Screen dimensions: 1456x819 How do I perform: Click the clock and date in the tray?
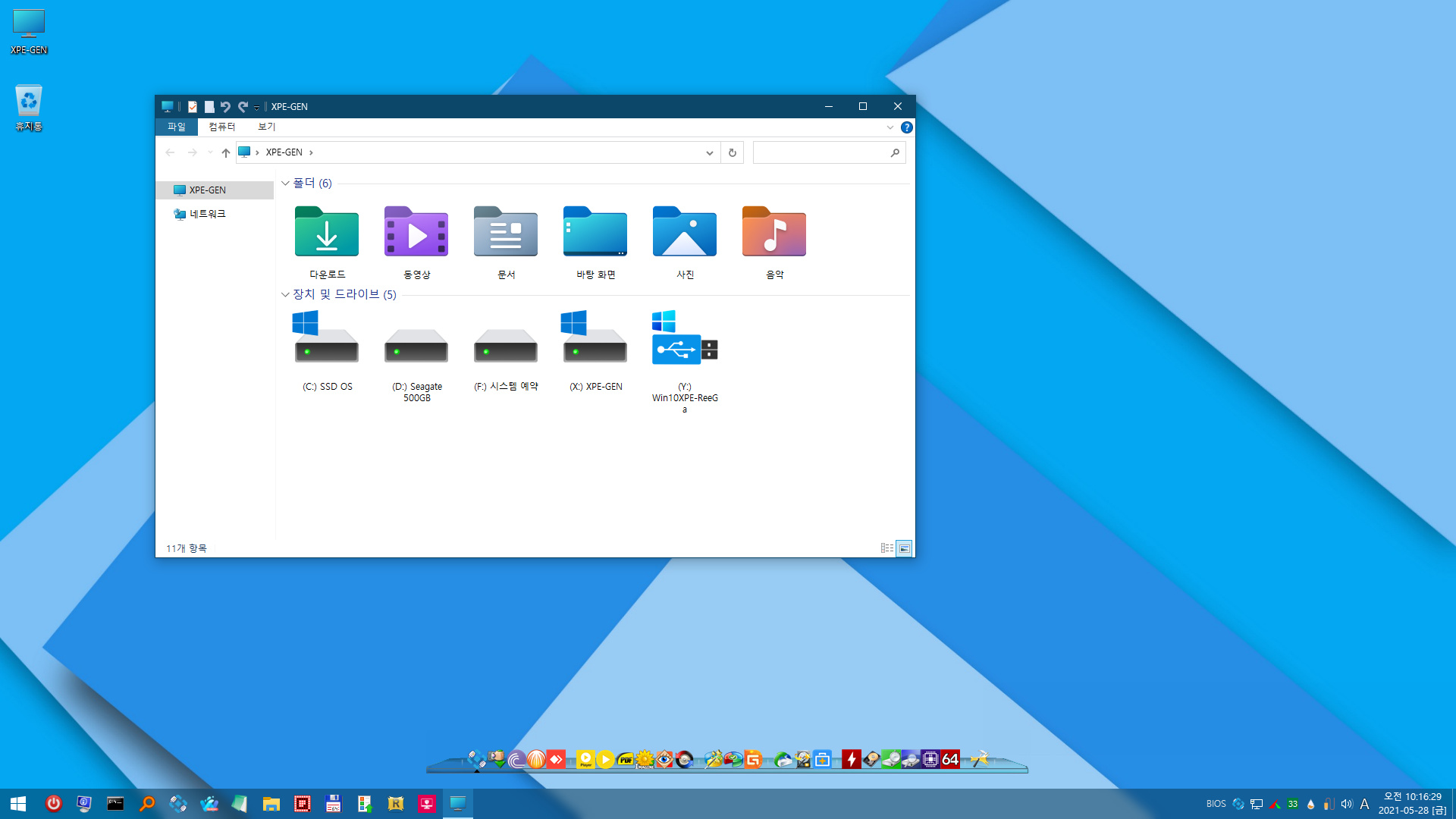[1412, 804]
